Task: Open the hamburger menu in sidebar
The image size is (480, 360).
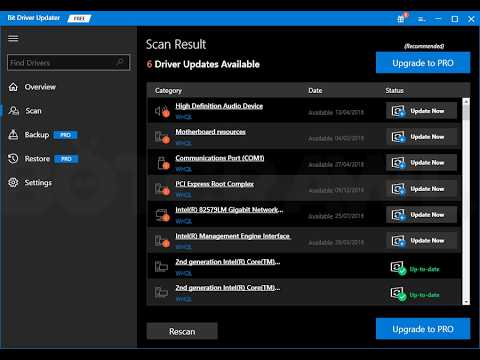Action: (x=13, y=38)
